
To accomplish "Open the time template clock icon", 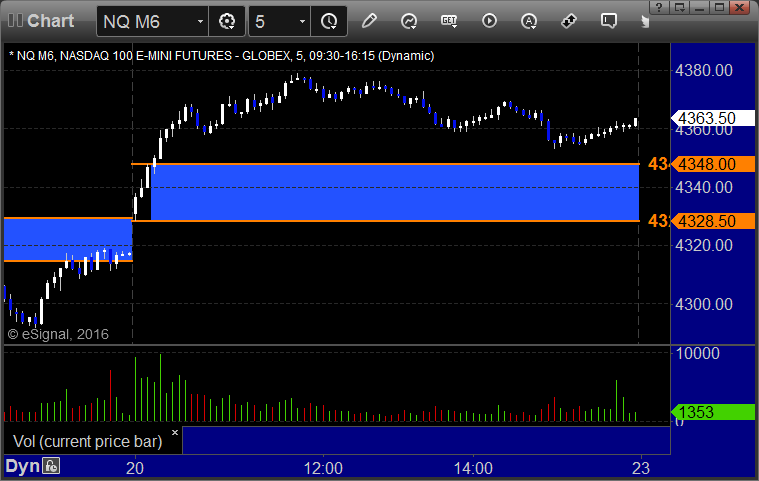I will point(329,21).
